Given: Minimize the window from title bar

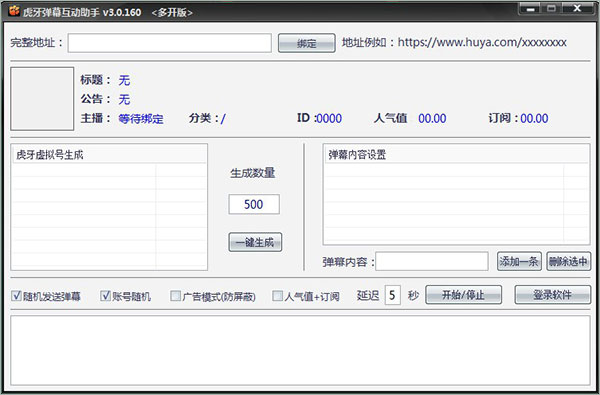Looking at the screenshot, I should pos(530,9).
